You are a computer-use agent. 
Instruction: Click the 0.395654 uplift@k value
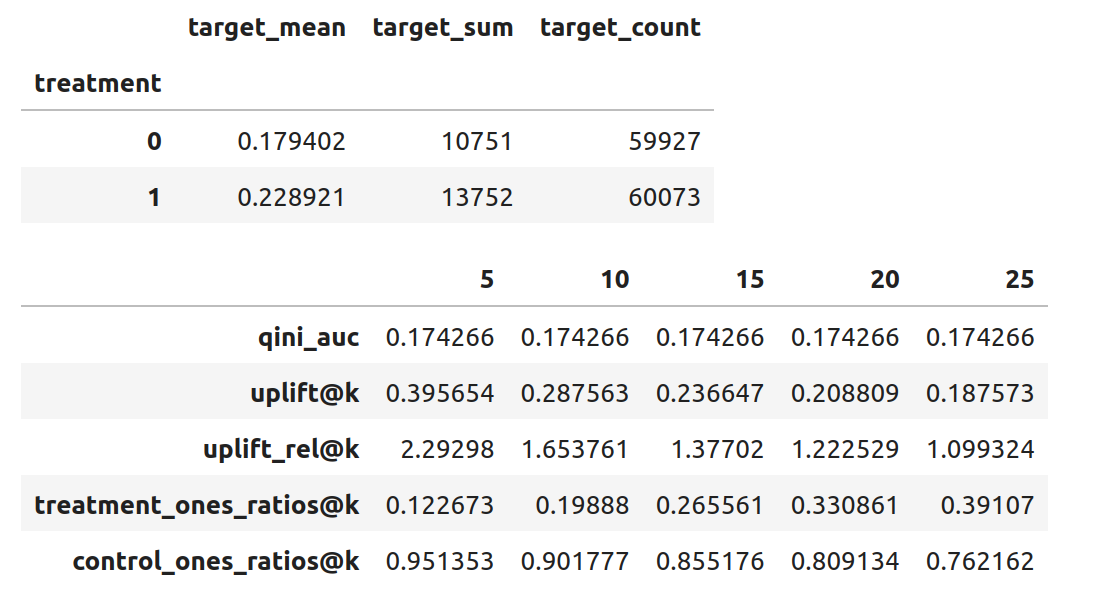[x=440, y=394]
